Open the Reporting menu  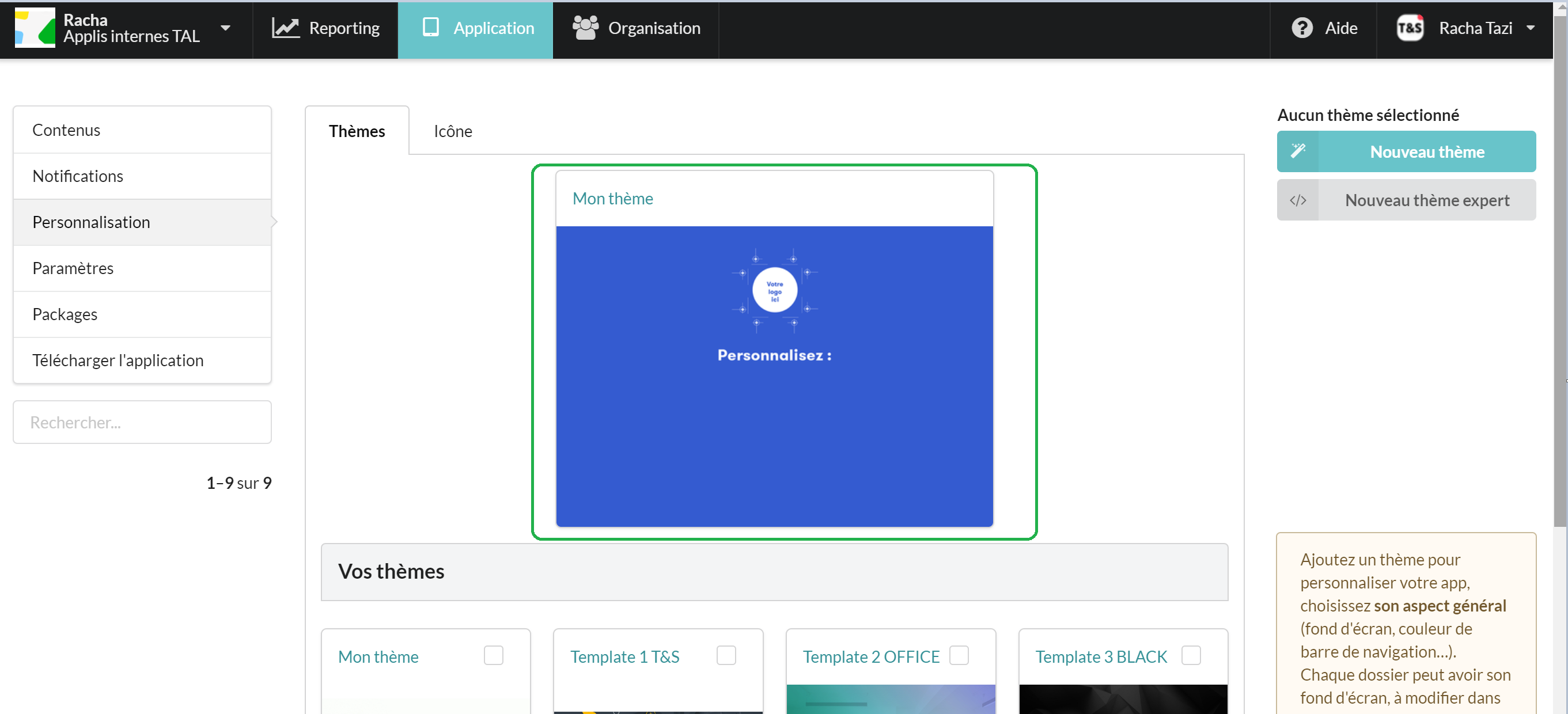point(325,29)
